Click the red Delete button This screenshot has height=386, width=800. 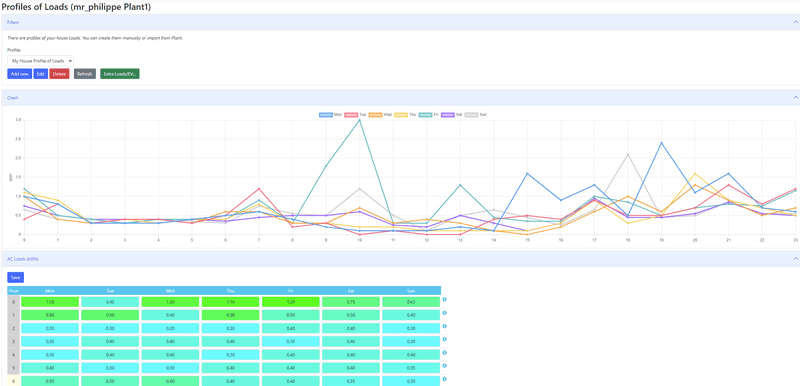tap(59, 74)
